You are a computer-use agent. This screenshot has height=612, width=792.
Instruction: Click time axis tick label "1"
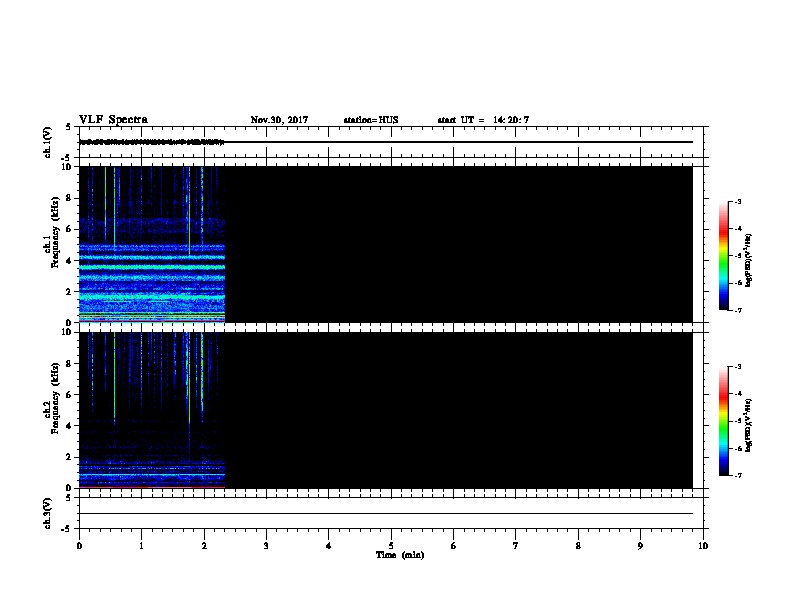(x=141, y=545)
